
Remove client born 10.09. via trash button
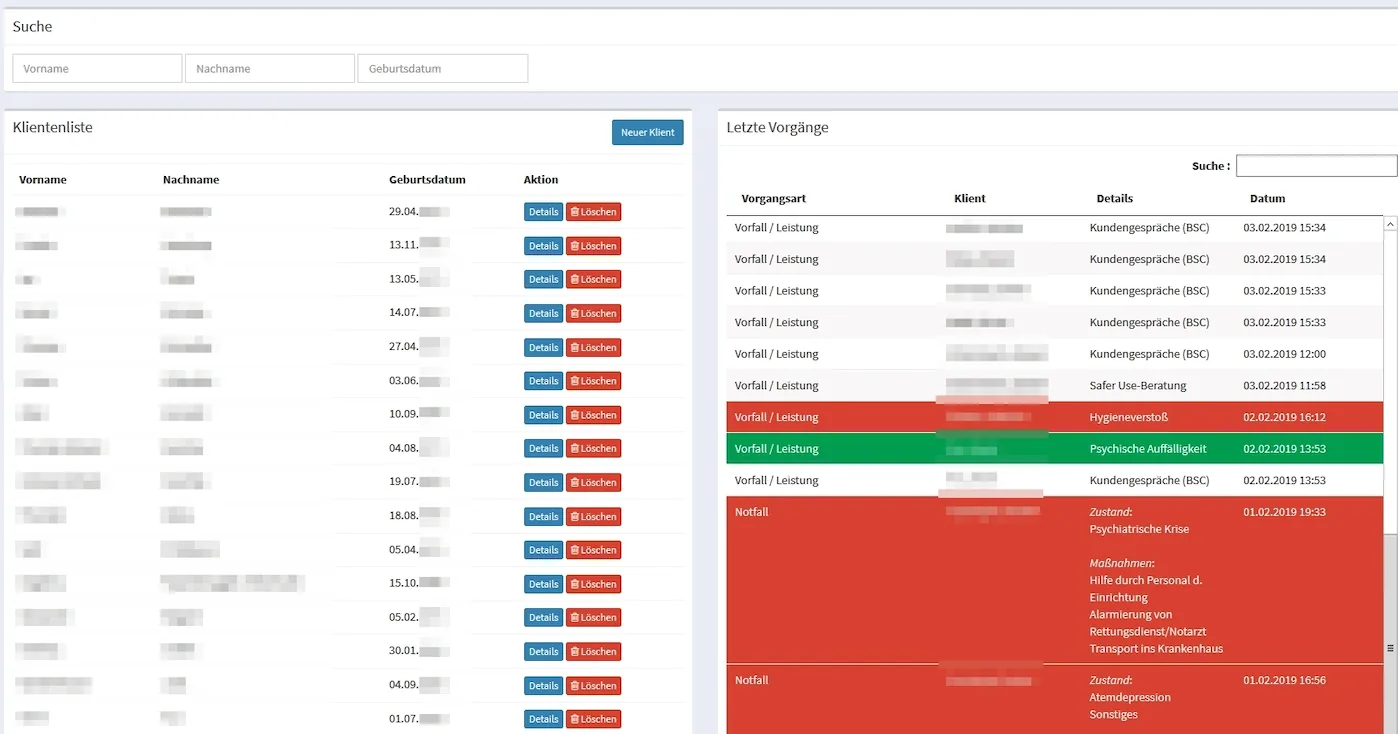[x=593, y=415]
